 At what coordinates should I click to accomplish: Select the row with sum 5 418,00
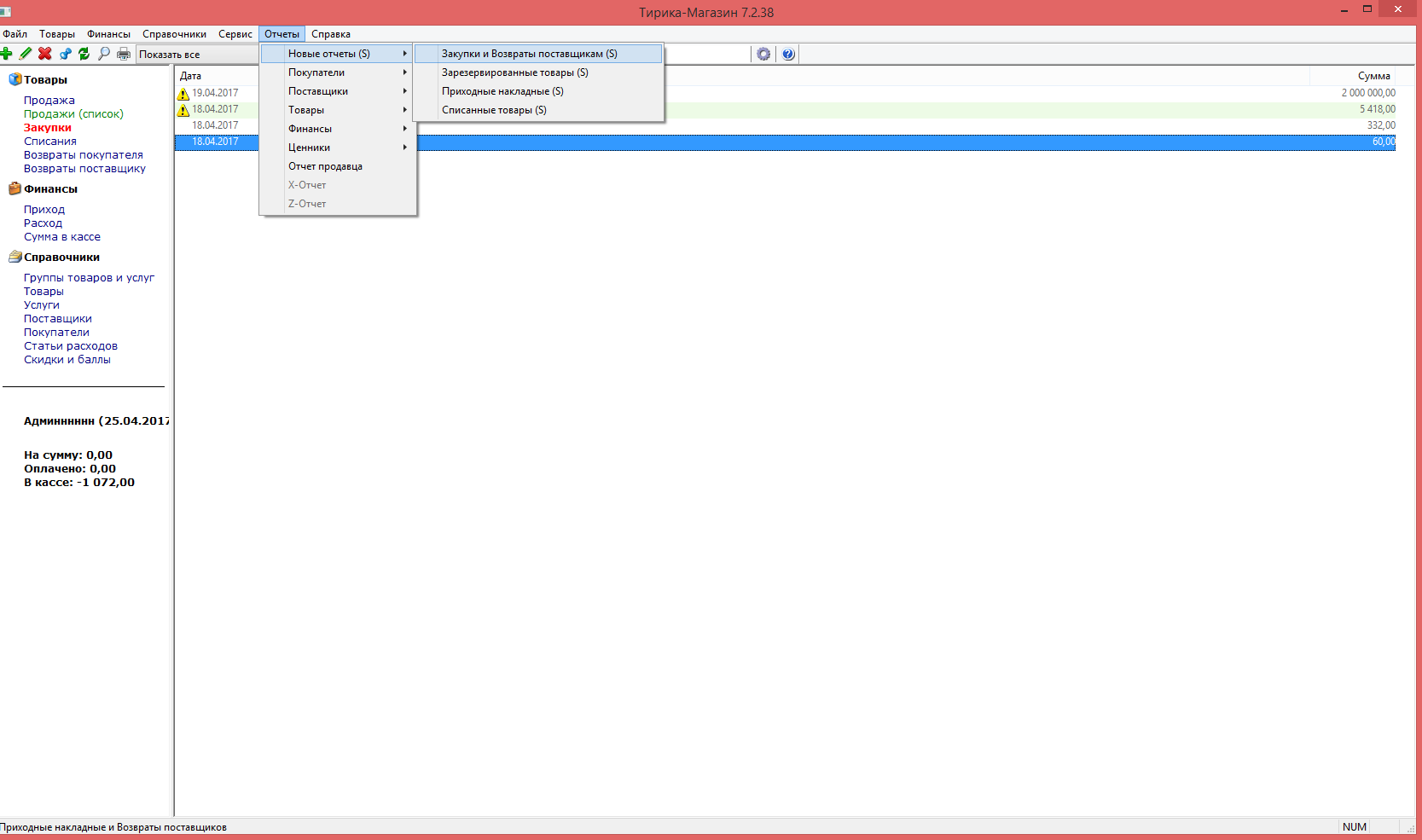point(786,109)
